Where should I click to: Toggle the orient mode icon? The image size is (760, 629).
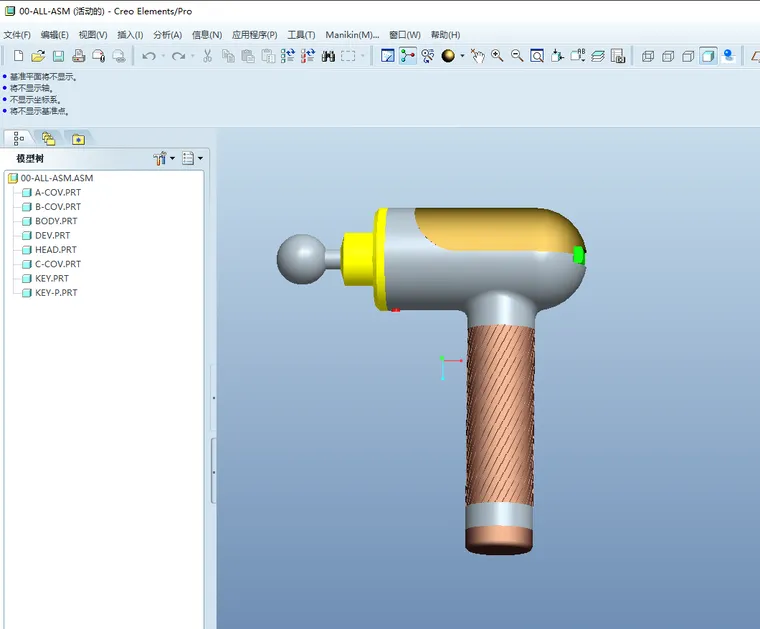coord(428,56)
